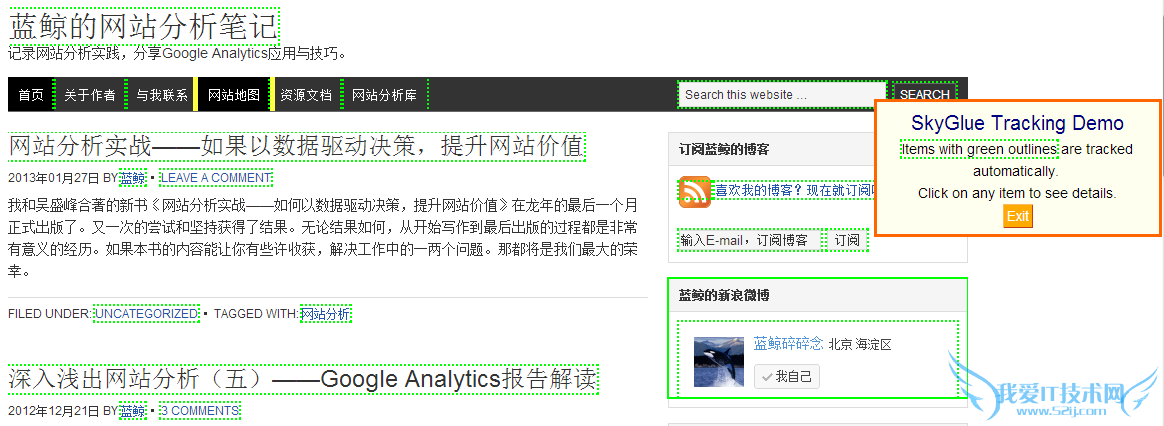Exit the SkyGlue Tracking Demo
1164x426 pixels.
[x=1018, y=216]
